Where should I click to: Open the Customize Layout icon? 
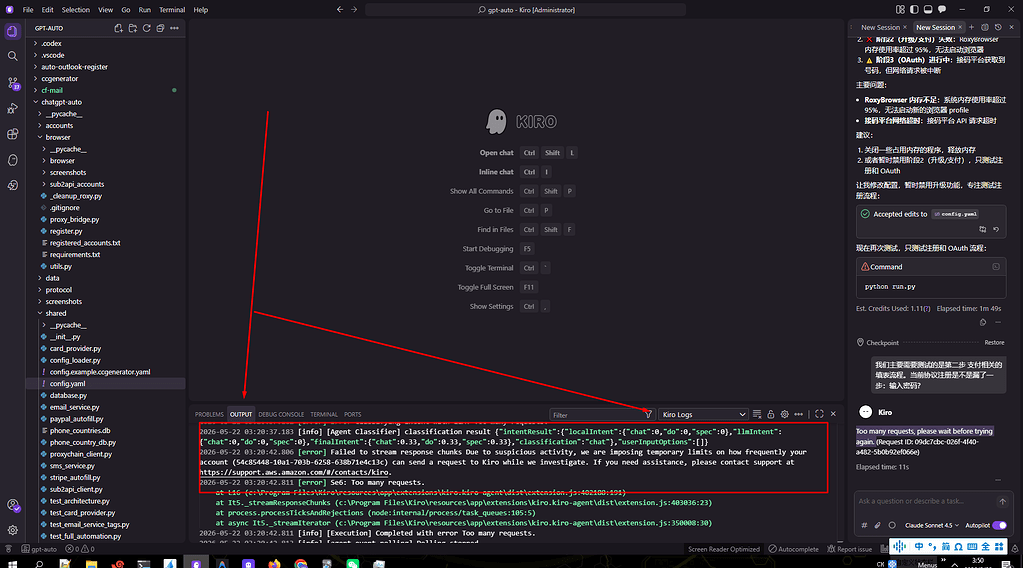pyautogui.click(x=900, y=10)
